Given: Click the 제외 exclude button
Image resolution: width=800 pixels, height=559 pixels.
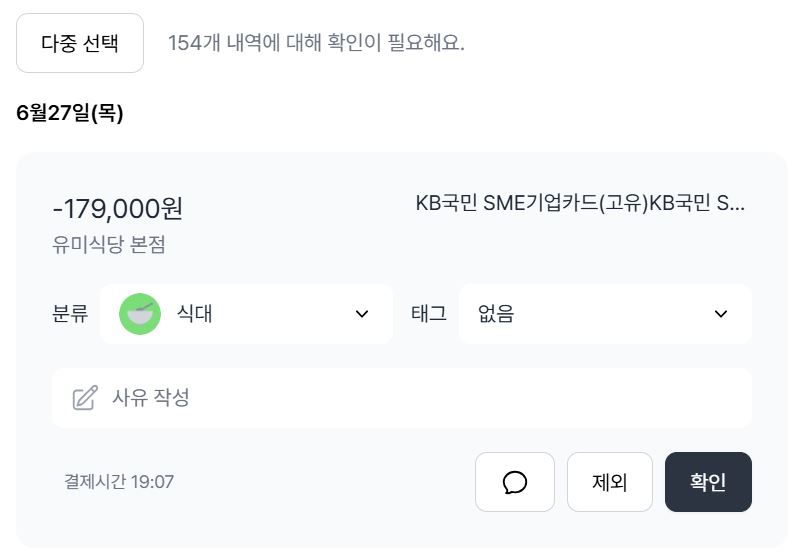Looking at the screenshot, I should [609, 482].
